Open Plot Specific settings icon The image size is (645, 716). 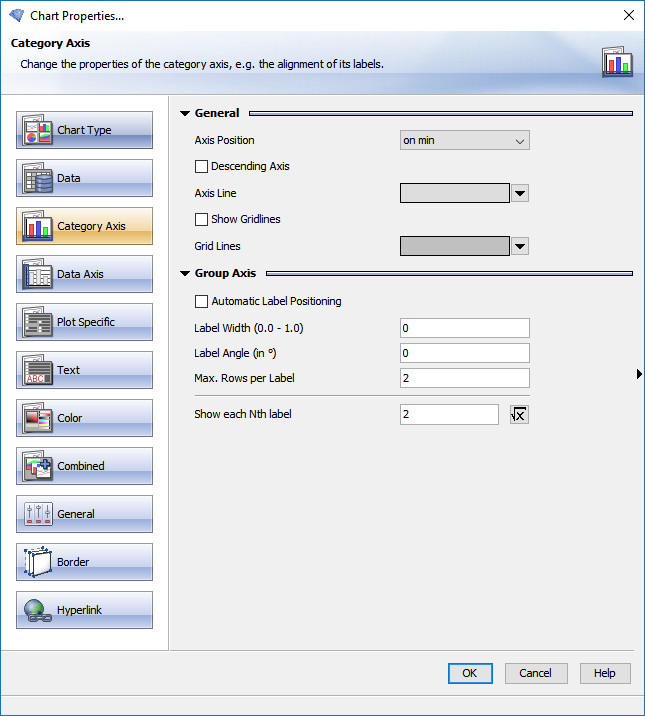[x=38, y=323]
